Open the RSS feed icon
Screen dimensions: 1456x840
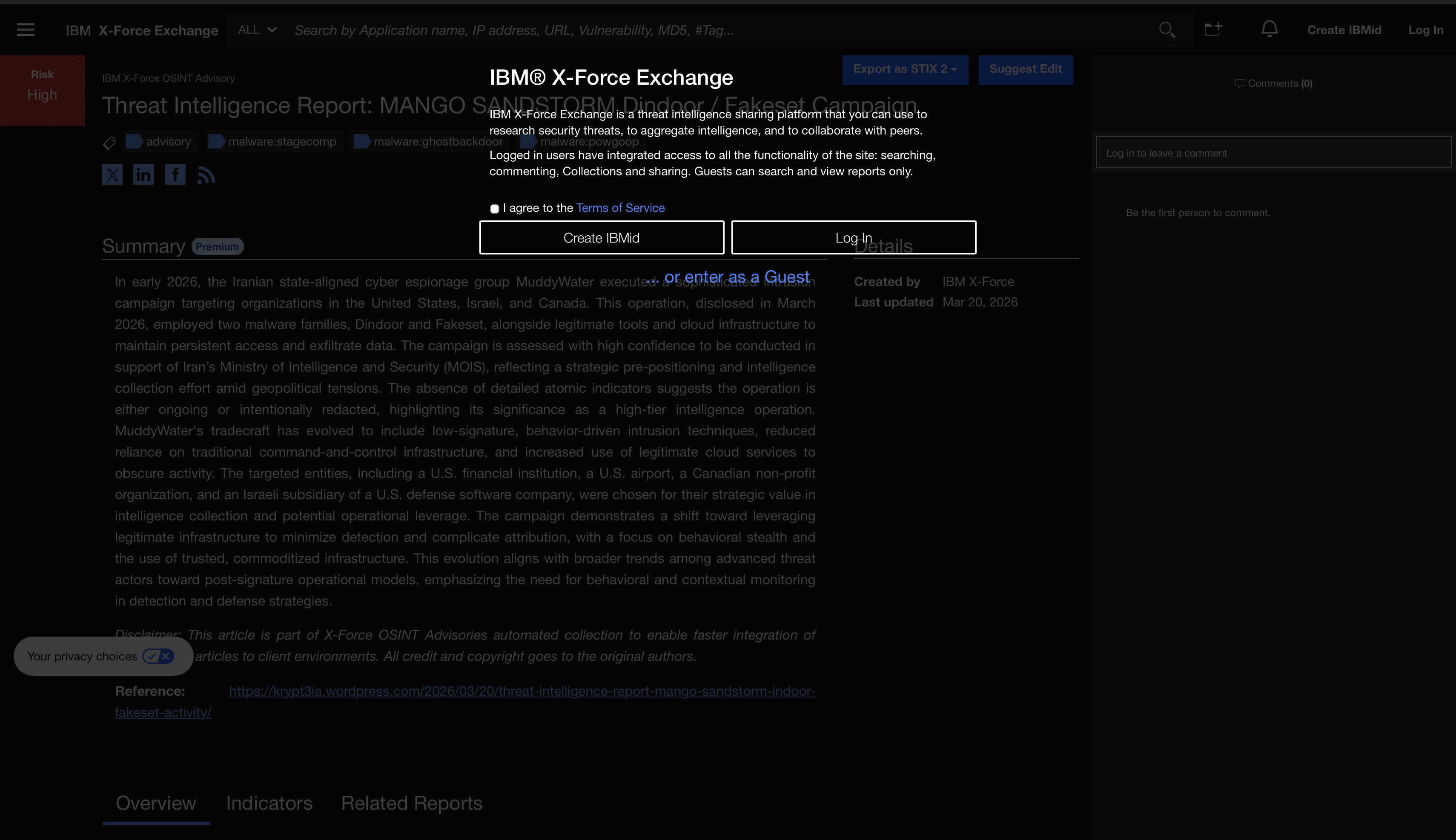(206, 175)
